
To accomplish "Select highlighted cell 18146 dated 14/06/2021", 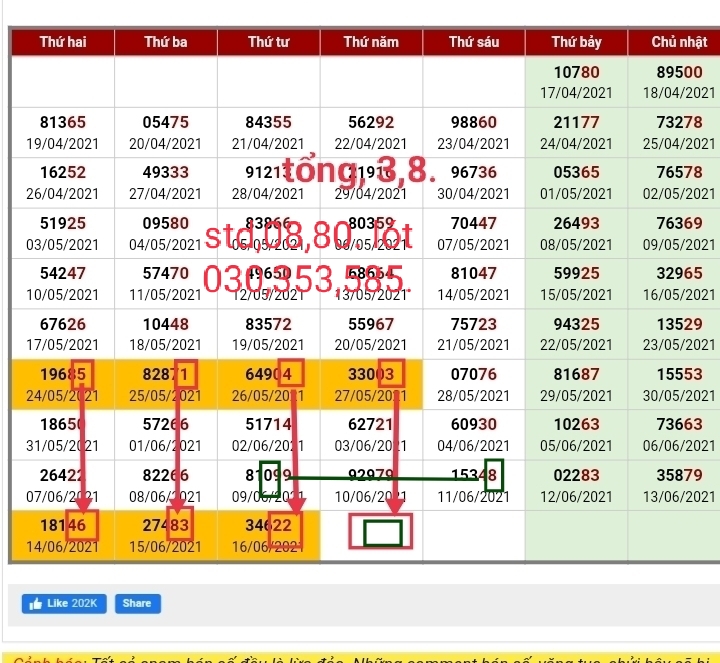I will pos(63,535).
